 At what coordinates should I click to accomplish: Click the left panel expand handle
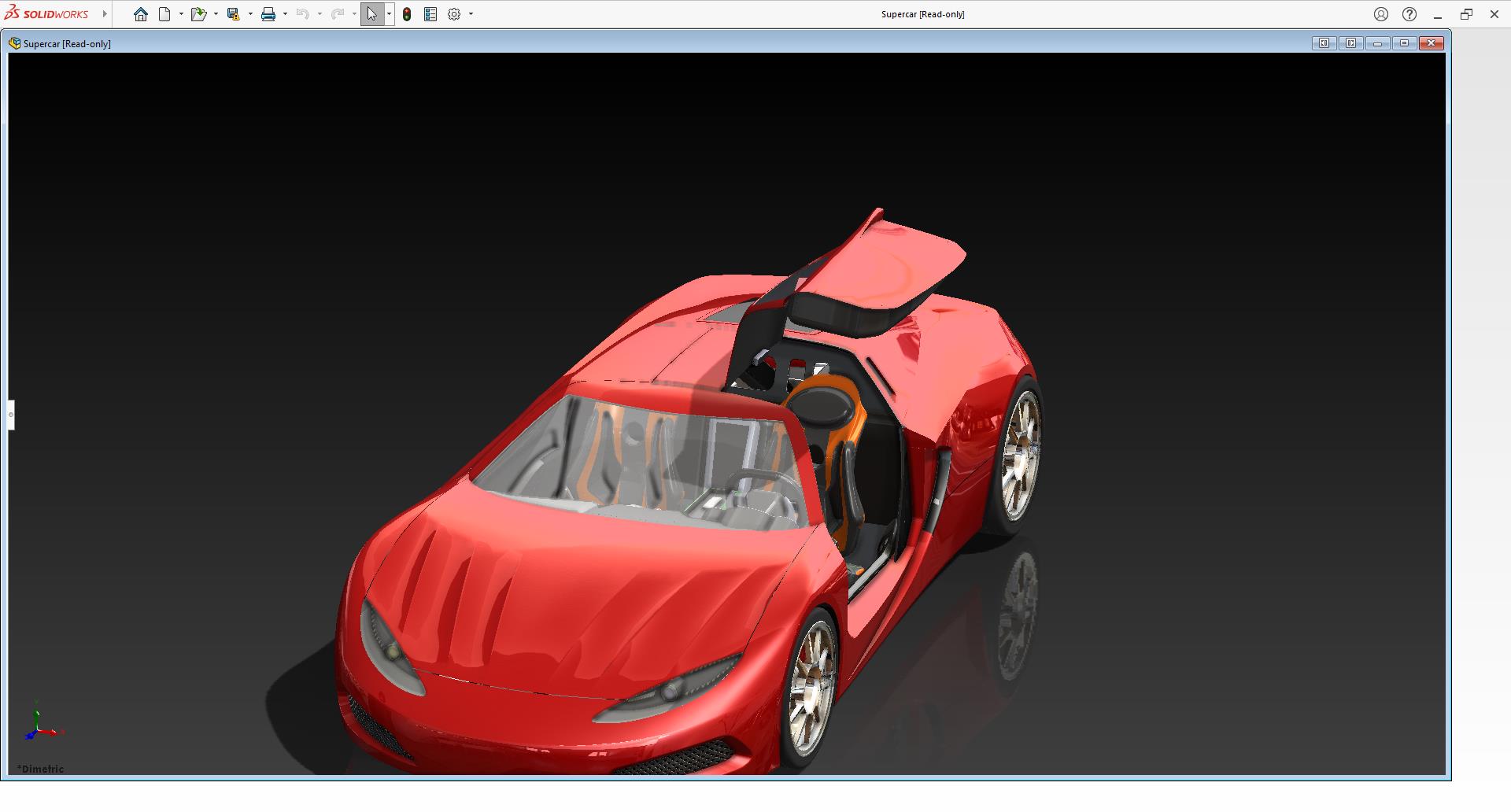(11, 415)
